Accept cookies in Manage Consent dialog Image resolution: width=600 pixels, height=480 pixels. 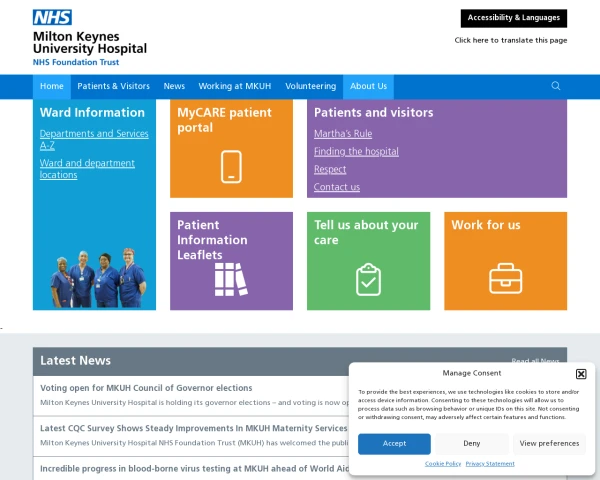pyautogui.click(x=394, y=444)
